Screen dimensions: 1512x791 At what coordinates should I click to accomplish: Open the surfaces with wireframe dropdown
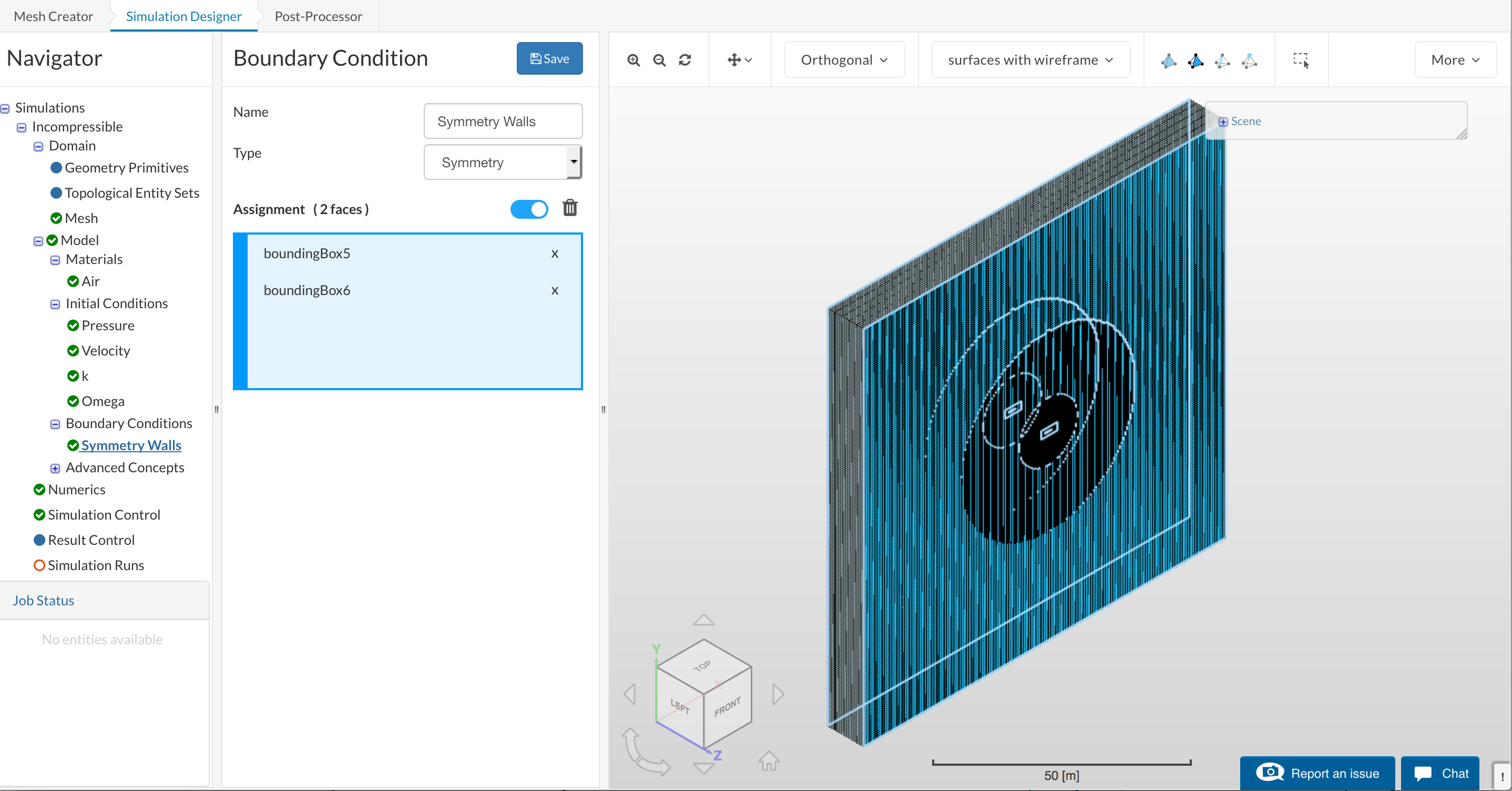1030,60
